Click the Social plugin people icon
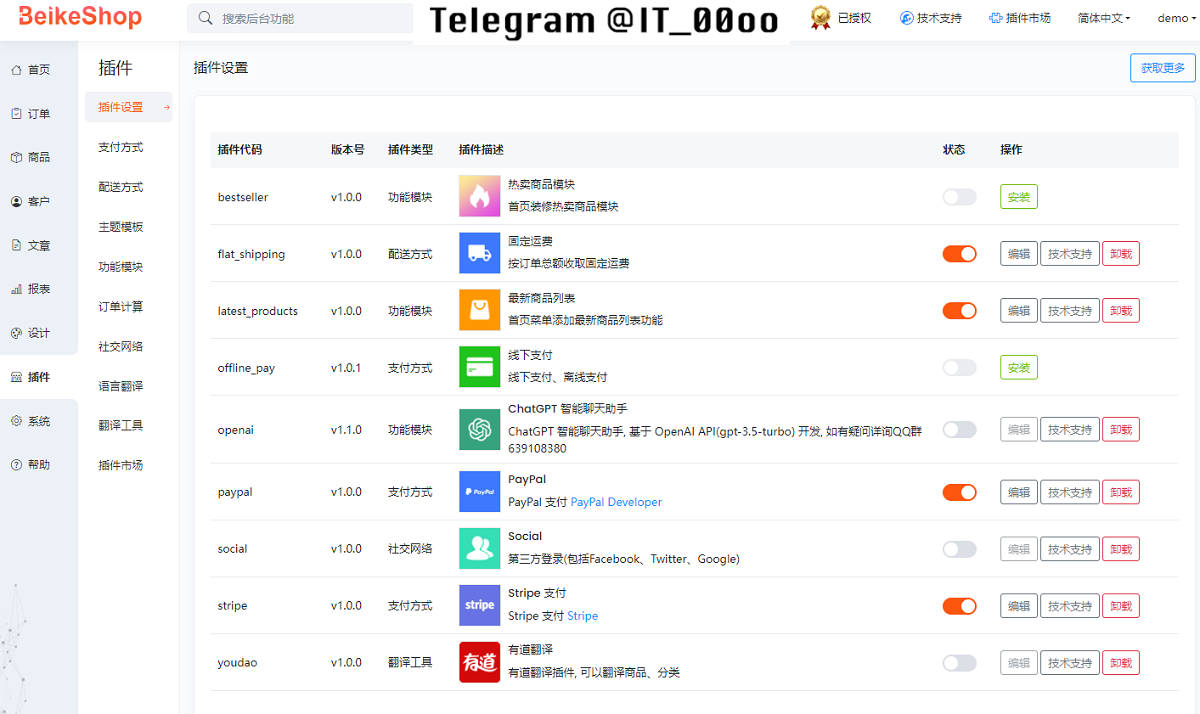1200x714 pixels. coord(479,549)
